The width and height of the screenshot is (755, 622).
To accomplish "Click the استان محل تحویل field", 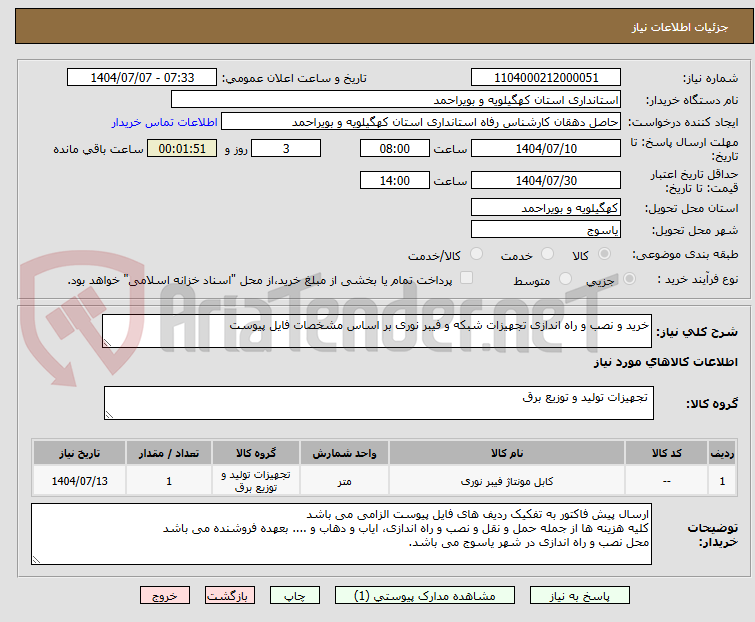I will click(546, 207).
